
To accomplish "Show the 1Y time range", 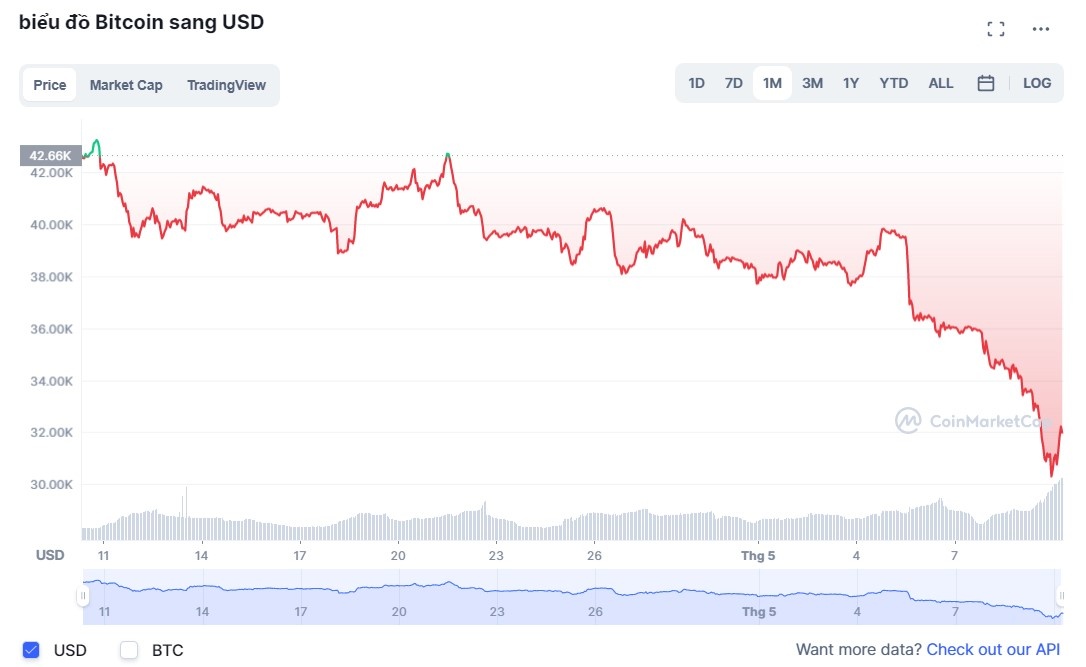I will (x=851, y=84).
